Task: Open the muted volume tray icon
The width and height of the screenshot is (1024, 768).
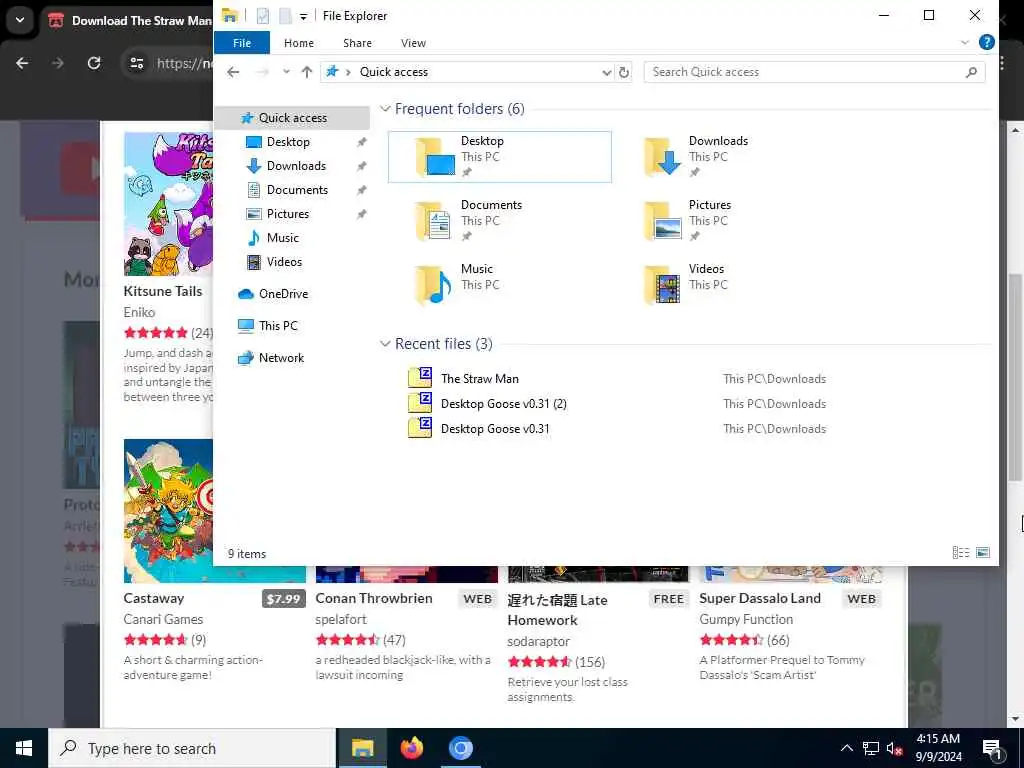Action: coord(894,748)
